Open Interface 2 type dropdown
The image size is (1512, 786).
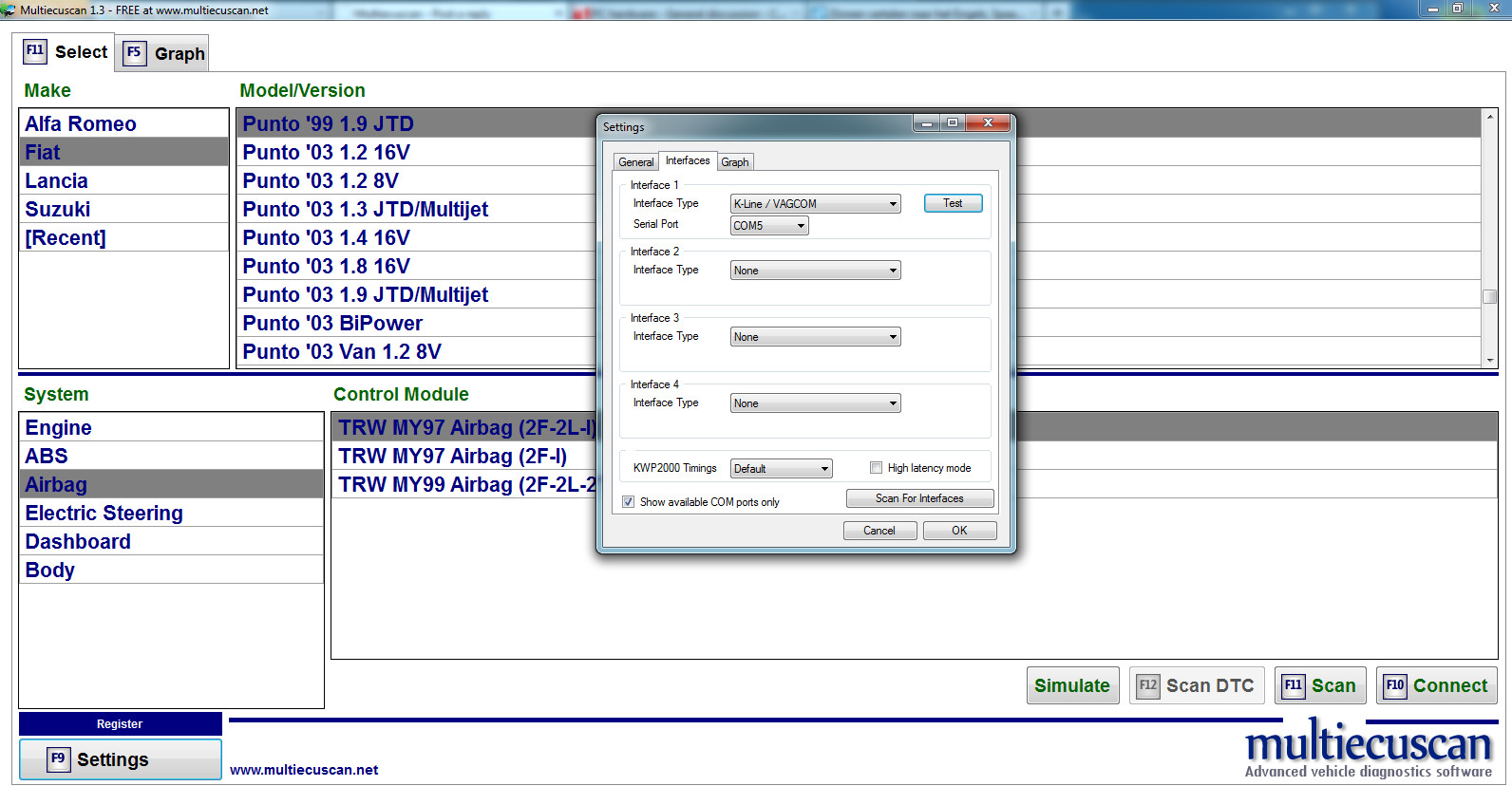pyautogui.click(x=815, y=271)
